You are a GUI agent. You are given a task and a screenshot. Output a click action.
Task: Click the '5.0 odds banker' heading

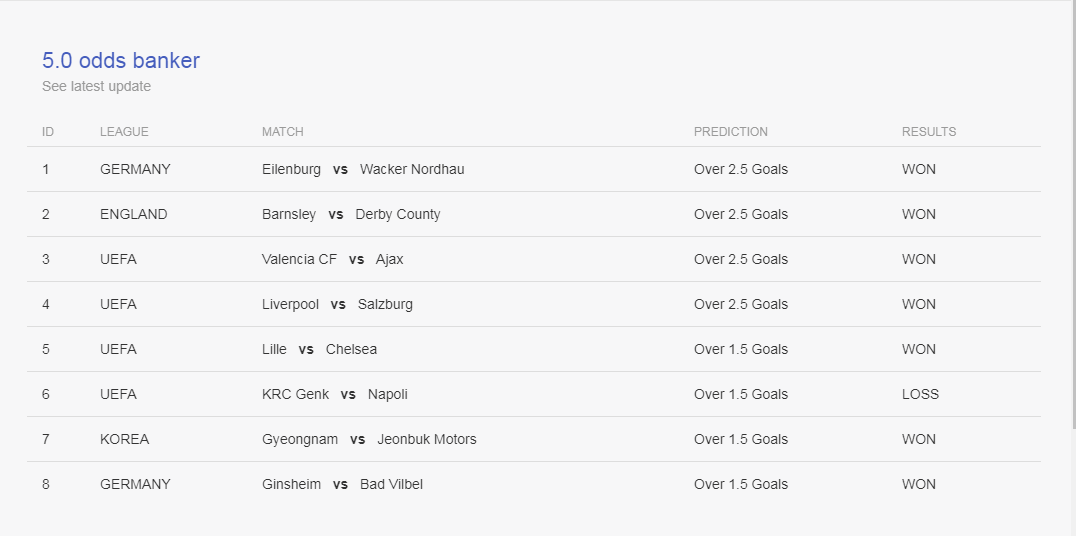click(x=121, y=60)
